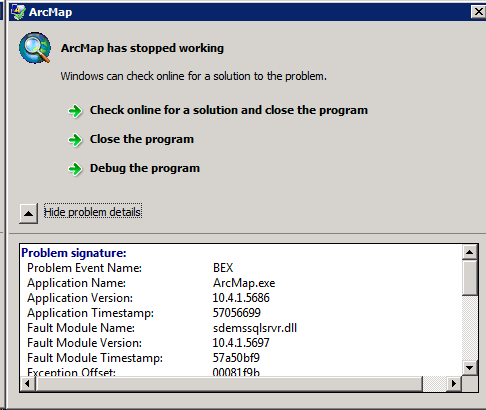Click the Fault Module Name label
Image resolution: width=486 pixels, height=410 pixels.
[x=81, y=328]
